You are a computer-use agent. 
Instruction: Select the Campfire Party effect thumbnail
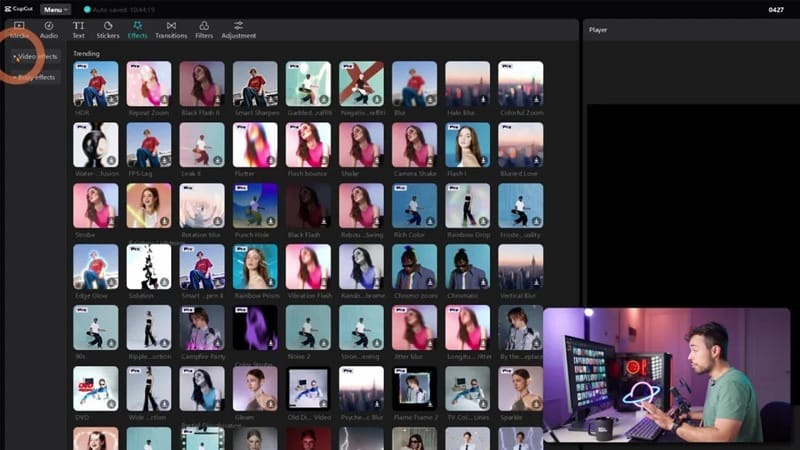point(202,328)
